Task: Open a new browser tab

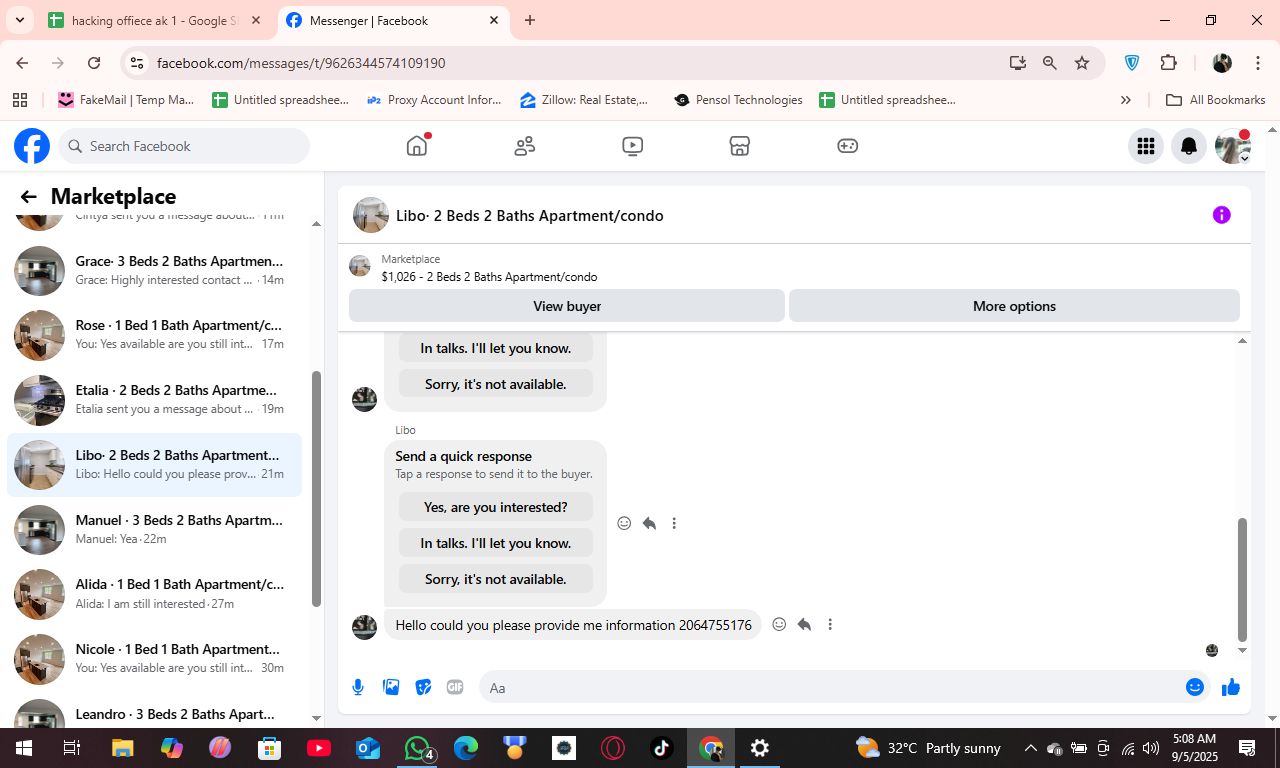Action: (x=530, y=20)
